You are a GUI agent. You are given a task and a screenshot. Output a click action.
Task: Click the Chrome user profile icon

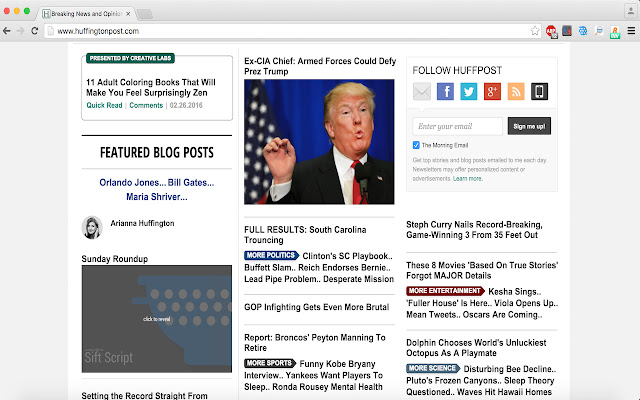(x=631, y=11)
